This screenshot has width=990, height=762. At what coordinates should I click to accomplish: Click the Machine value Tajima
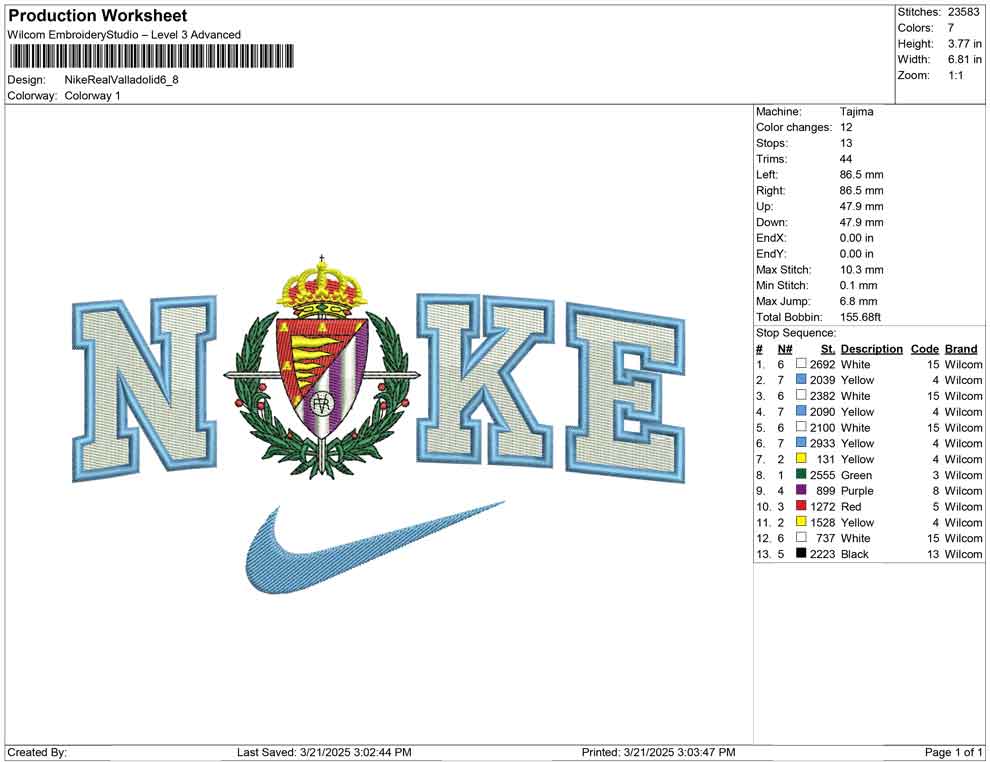856,111
